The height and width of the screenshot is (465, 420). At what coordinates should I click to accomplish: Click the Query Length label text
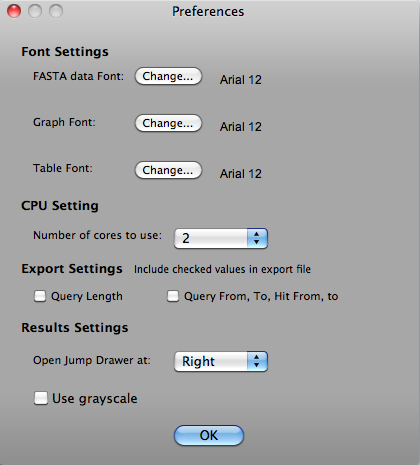pos(87,297)
